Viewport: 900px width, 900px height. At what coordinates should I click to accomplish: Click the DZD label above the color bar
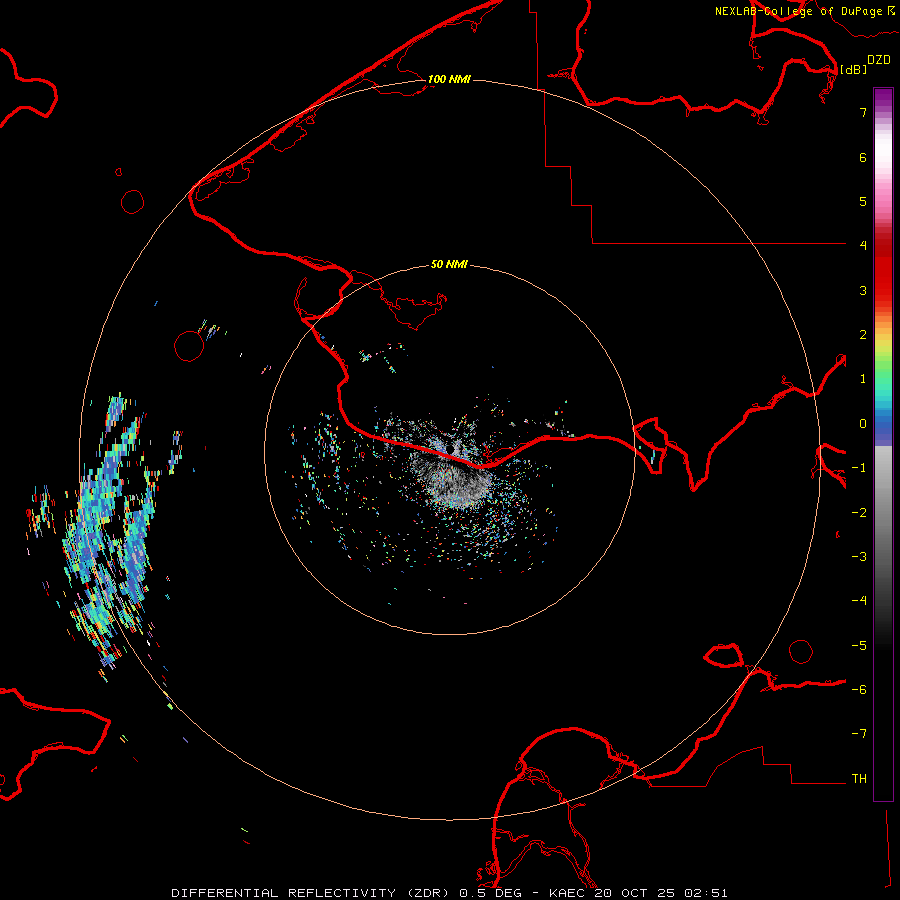(879, 60)
